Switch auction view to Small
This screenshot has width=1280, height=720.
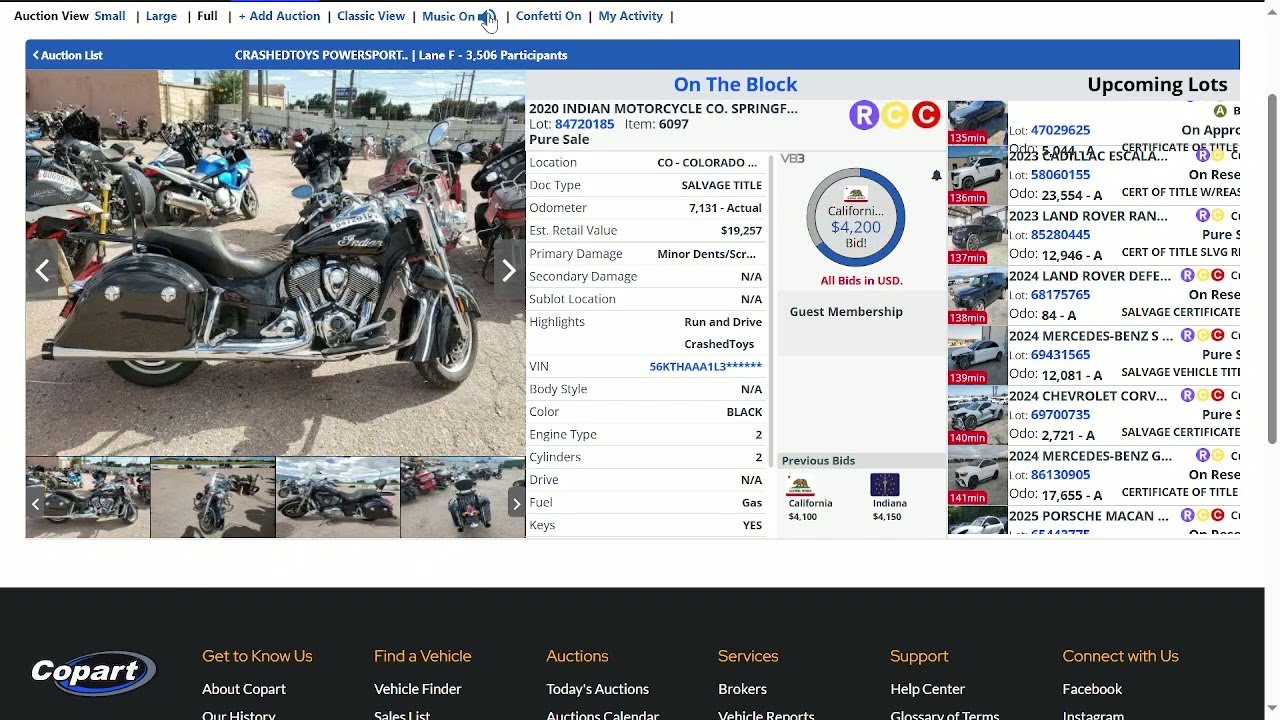click(110, 16)
